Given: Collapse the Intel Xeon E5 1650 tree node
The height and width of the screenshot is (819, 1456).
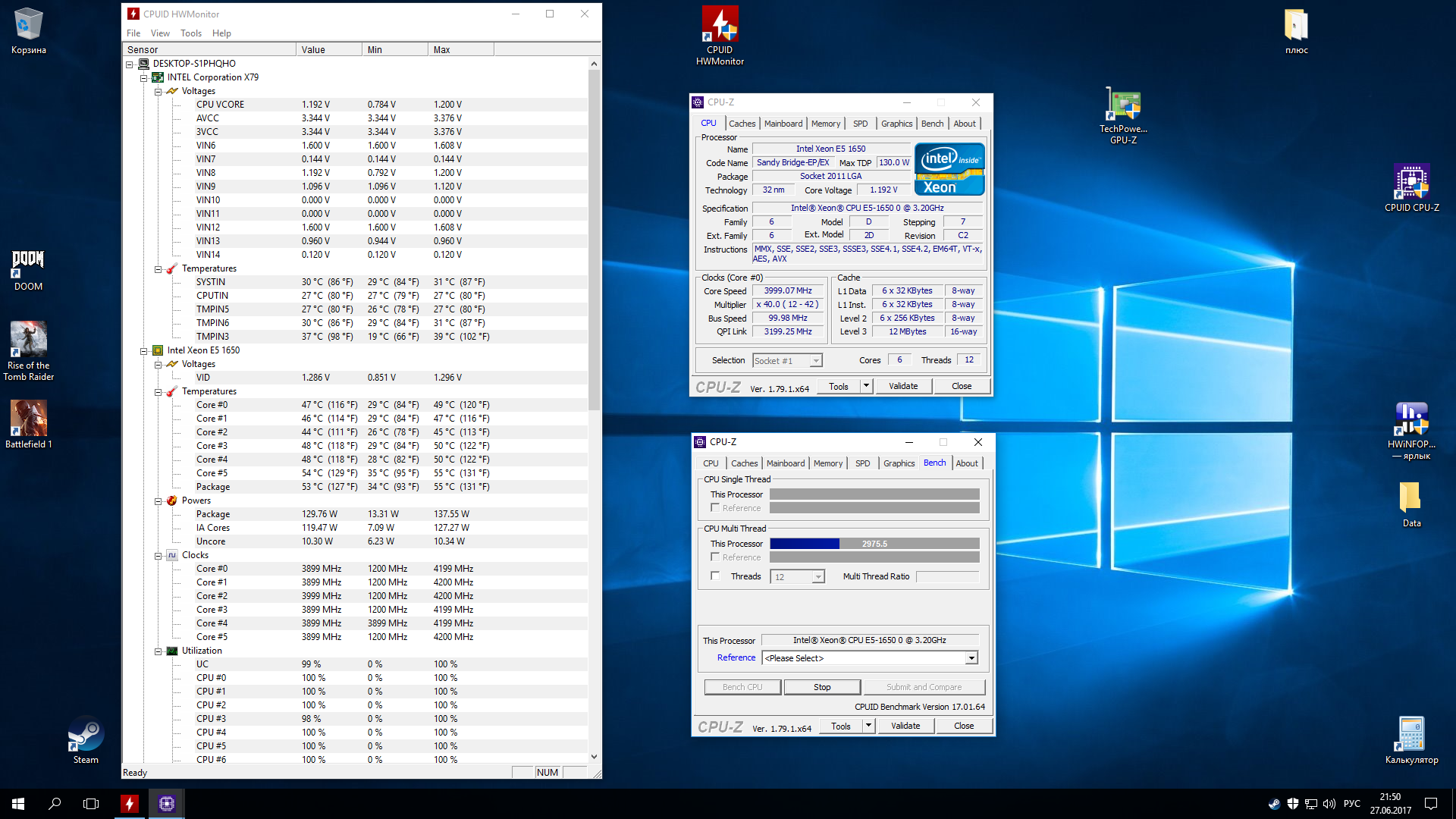Looking at the screenshot, I should (143, 351).
